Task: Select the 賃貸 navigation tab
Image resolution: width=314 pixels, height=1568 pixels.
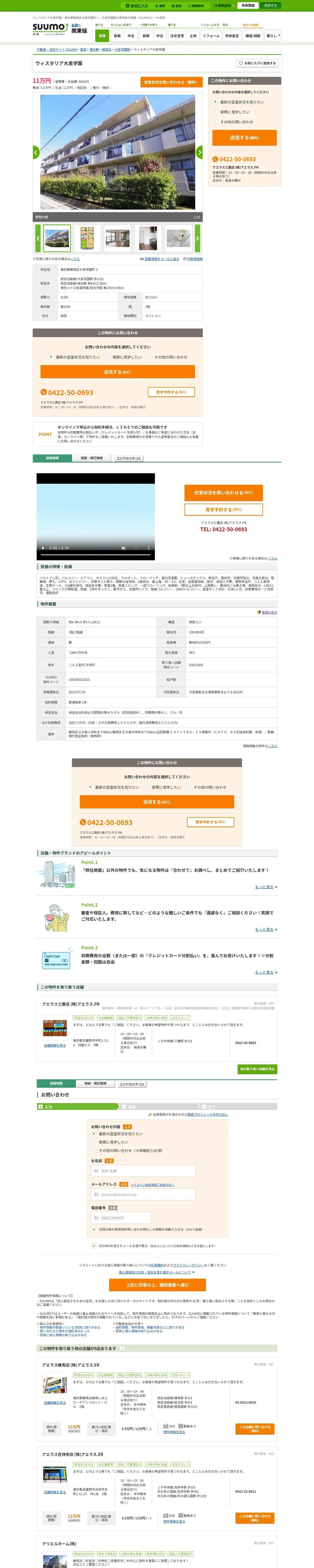Action: pyautogui.click(x=102, y=36)
